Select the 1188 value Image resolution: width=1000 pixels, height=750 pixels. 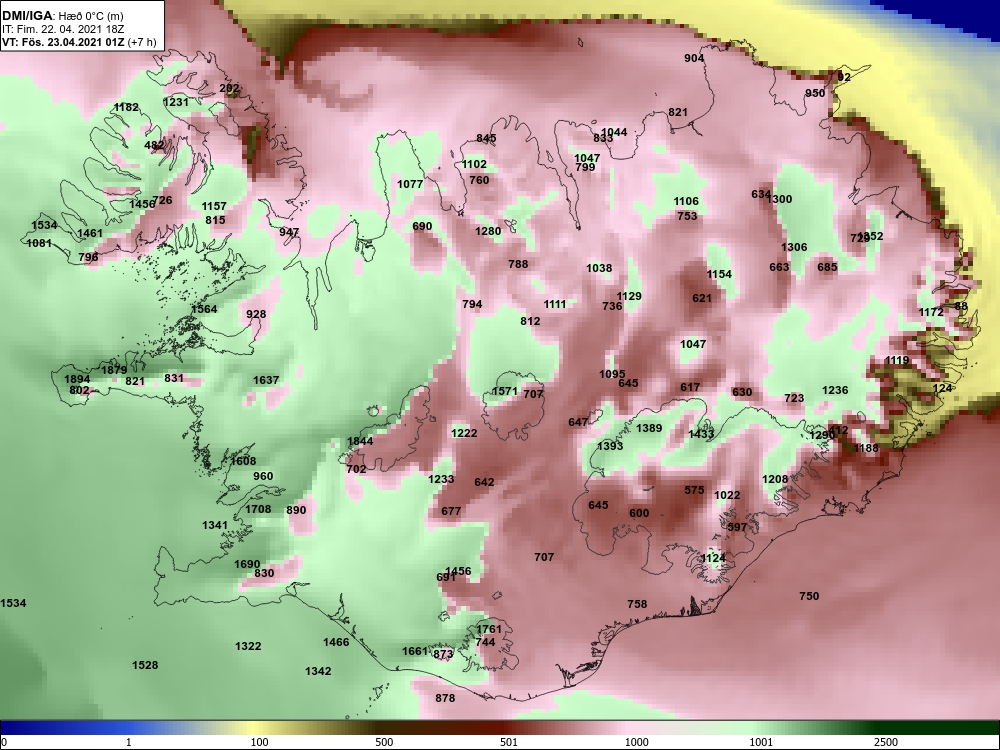click(865, 448)
